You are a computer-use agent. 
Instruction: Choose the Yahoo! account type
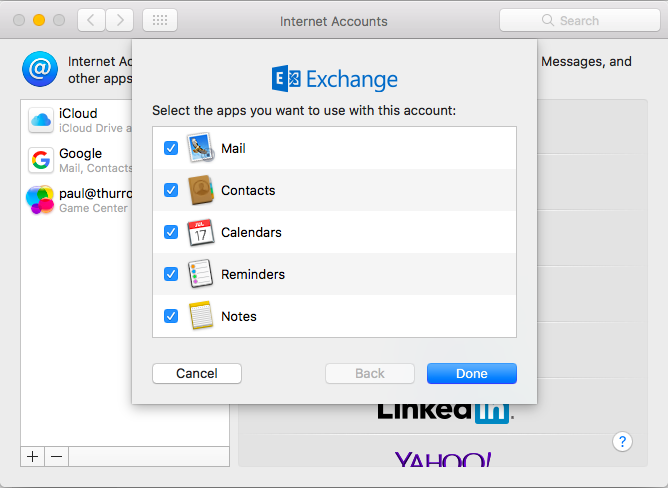[443, 459]
